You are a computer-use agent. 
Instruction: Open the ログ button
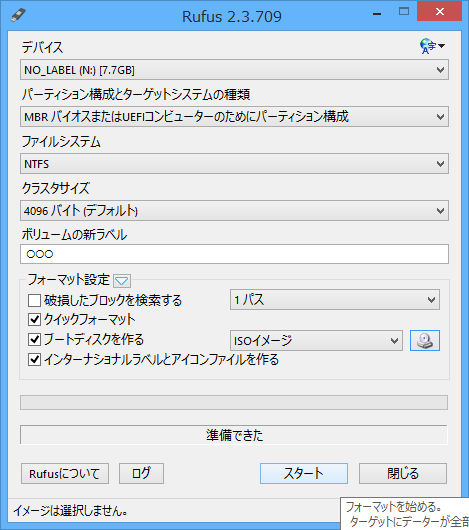coord(141,473)
